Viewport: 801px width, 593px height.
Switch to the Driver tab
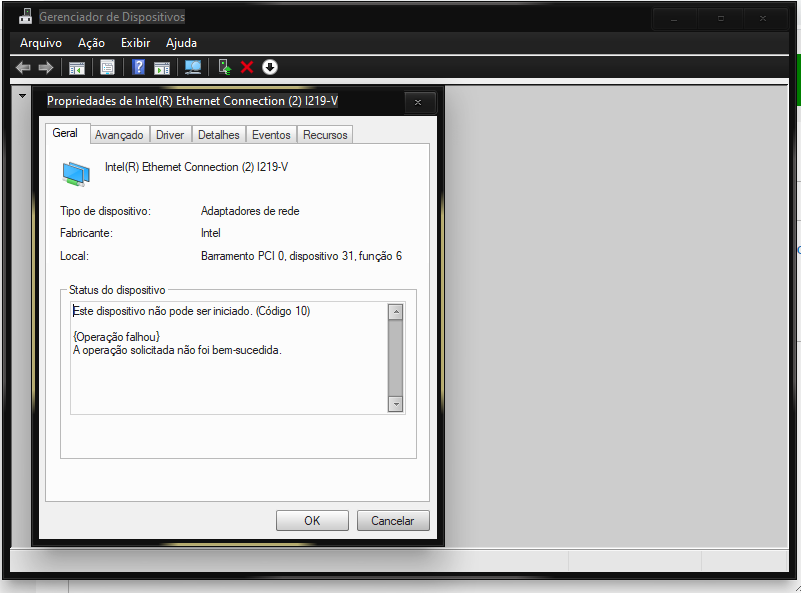pyautogui.click(x=170, y=135)
